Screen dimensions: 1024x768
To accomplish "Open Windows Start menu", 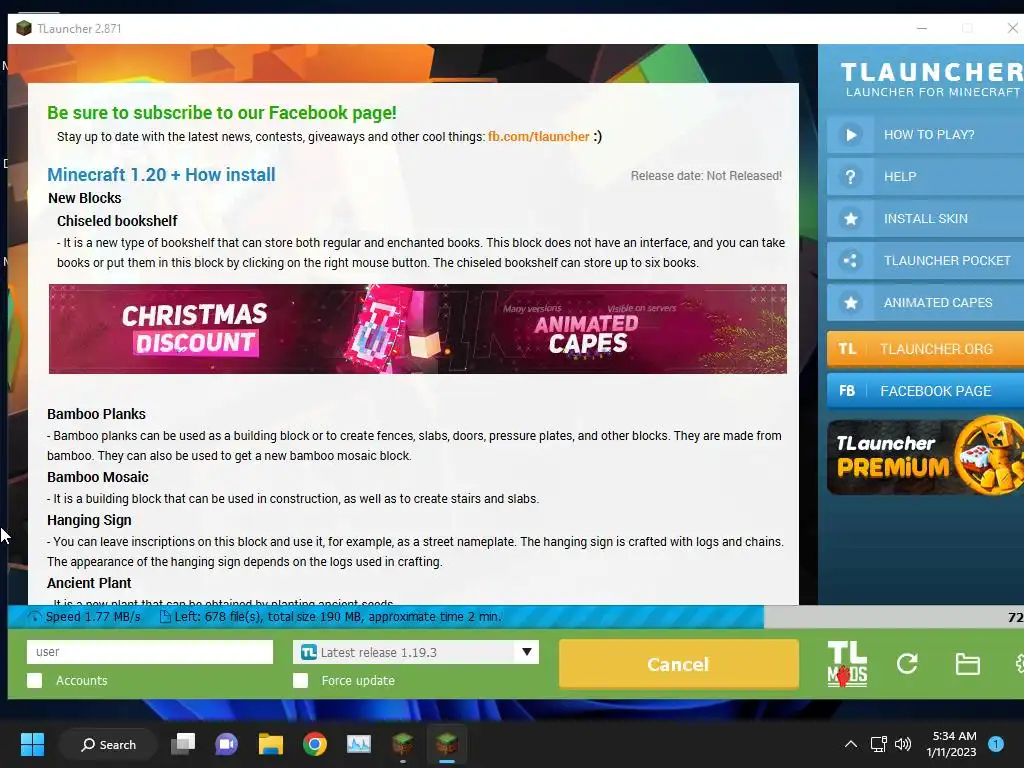I will pos(32,744).
